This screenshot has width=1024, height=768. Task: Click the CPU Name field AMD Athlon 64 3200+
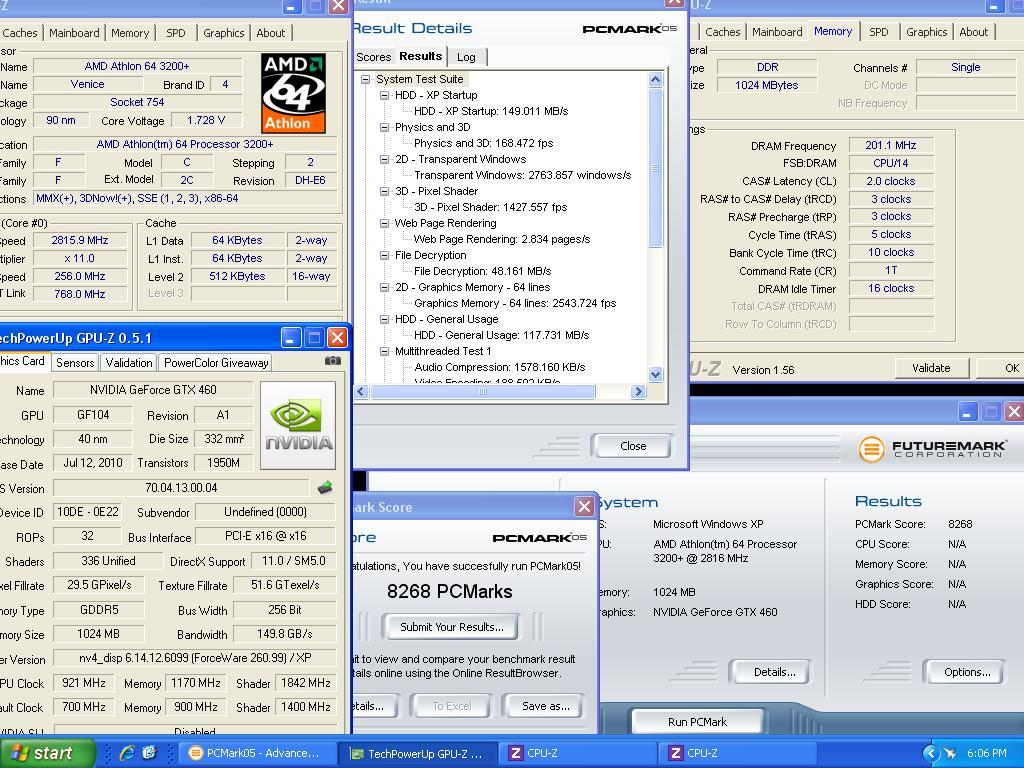pyautogui.click(x=137, y=66)
